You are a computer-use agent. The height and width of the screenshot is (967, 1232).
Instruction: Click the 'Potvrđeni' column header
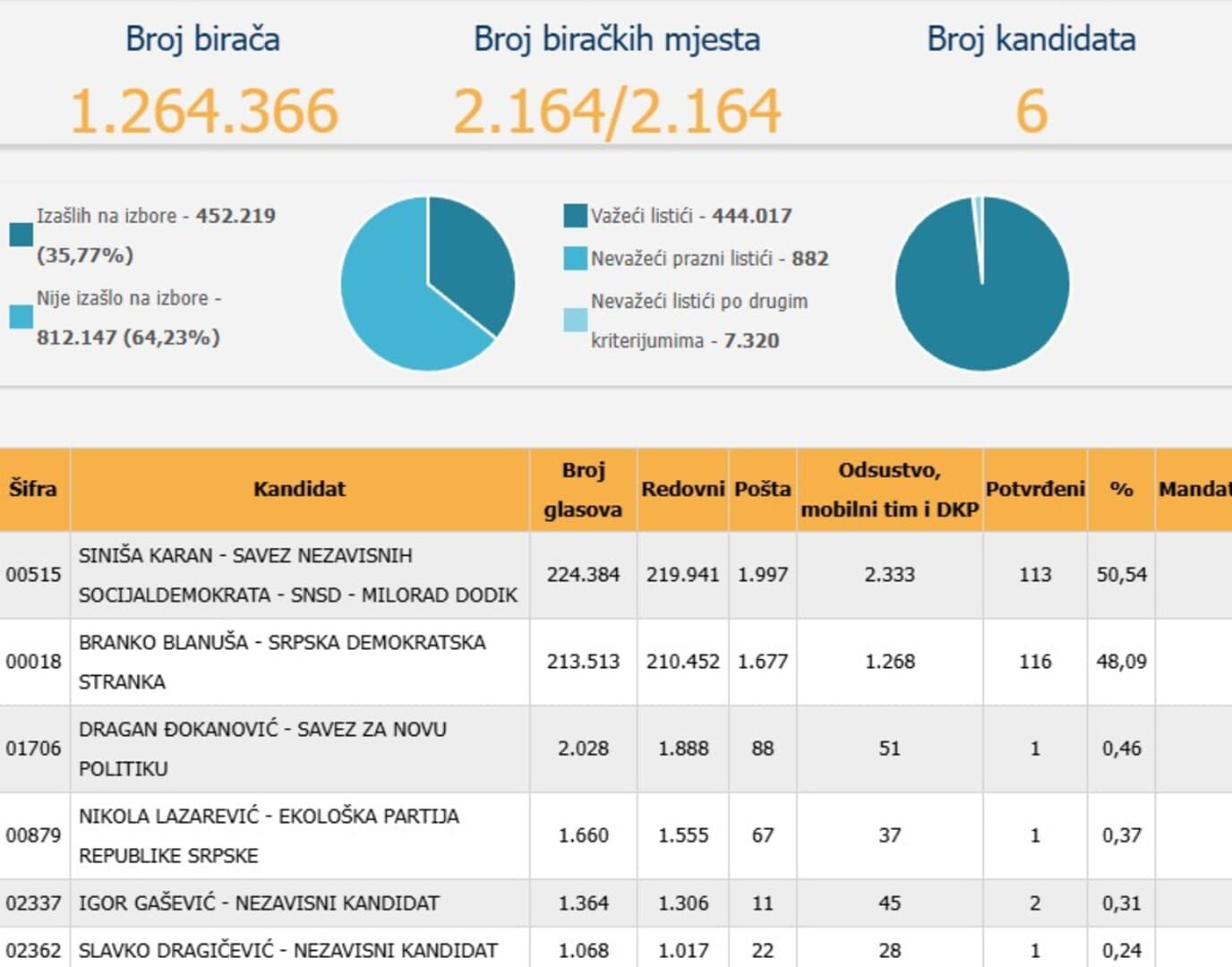pos(1035,489)
